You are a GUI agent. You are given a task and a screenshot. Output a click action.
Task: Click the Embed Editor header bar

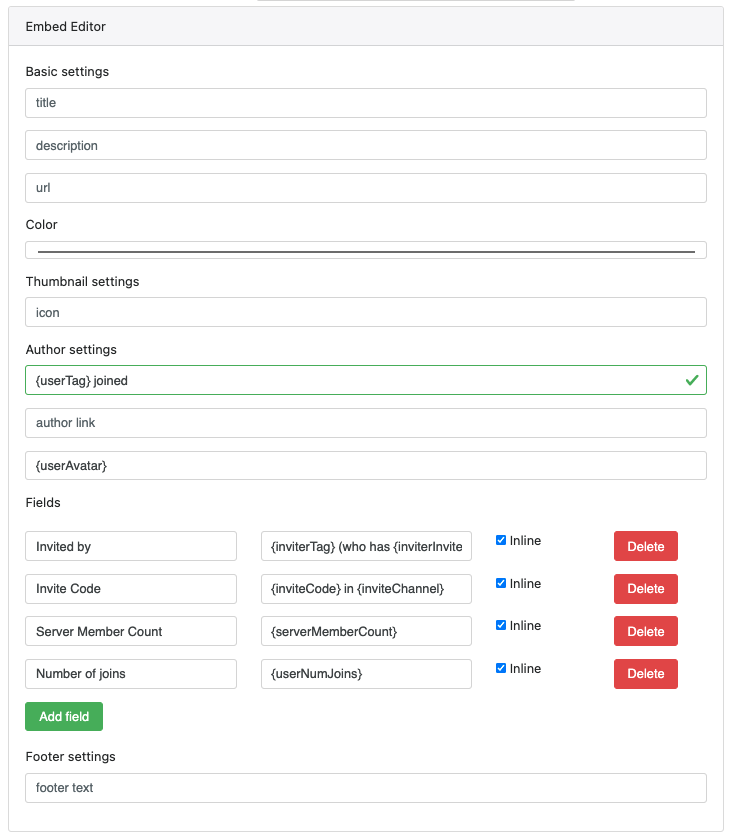[366, 26]
